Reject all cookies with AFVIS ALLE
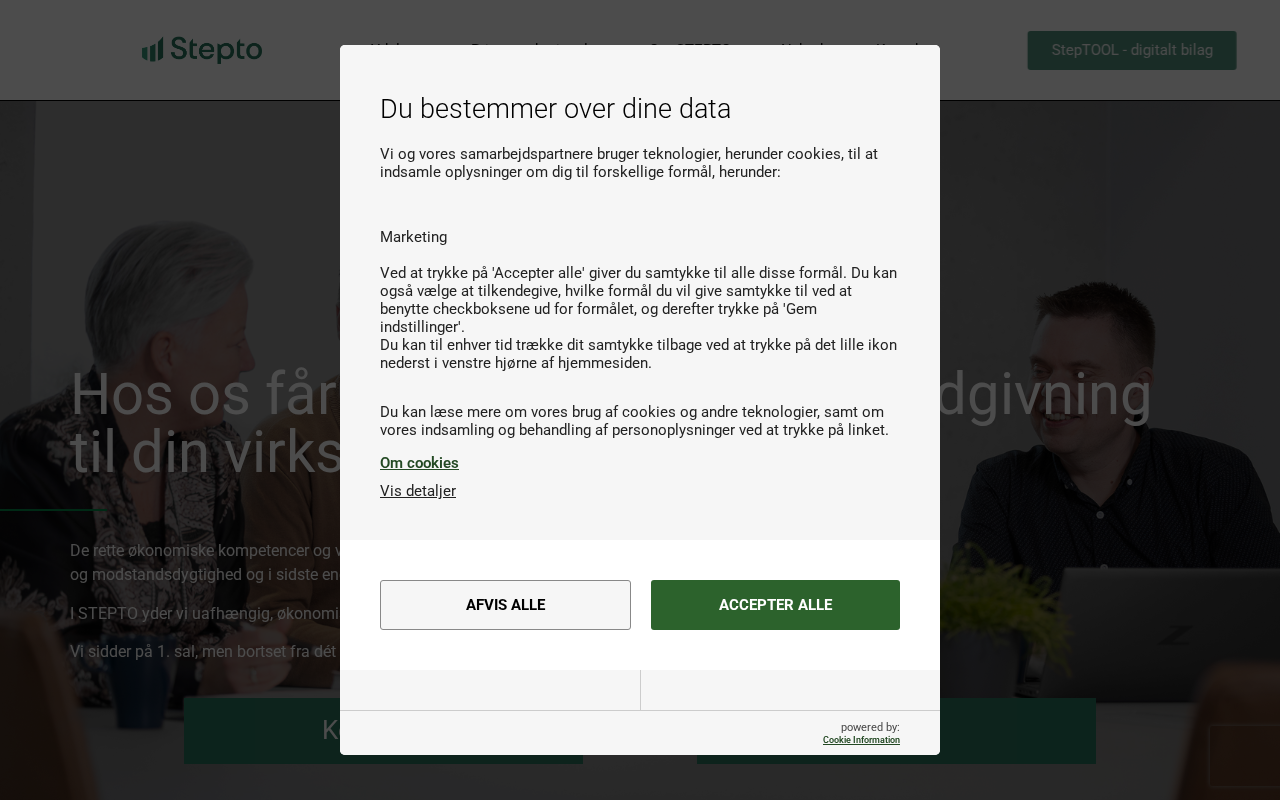 [x=505, y=605]
